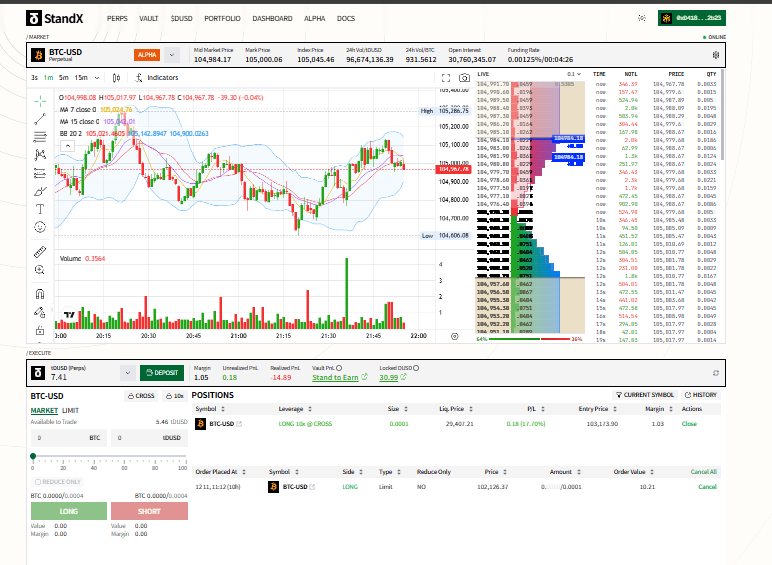The width and height of the screenshot is (772, 565).
Task: Open the DOCS nav tab
Action: [x=346, y=18]
